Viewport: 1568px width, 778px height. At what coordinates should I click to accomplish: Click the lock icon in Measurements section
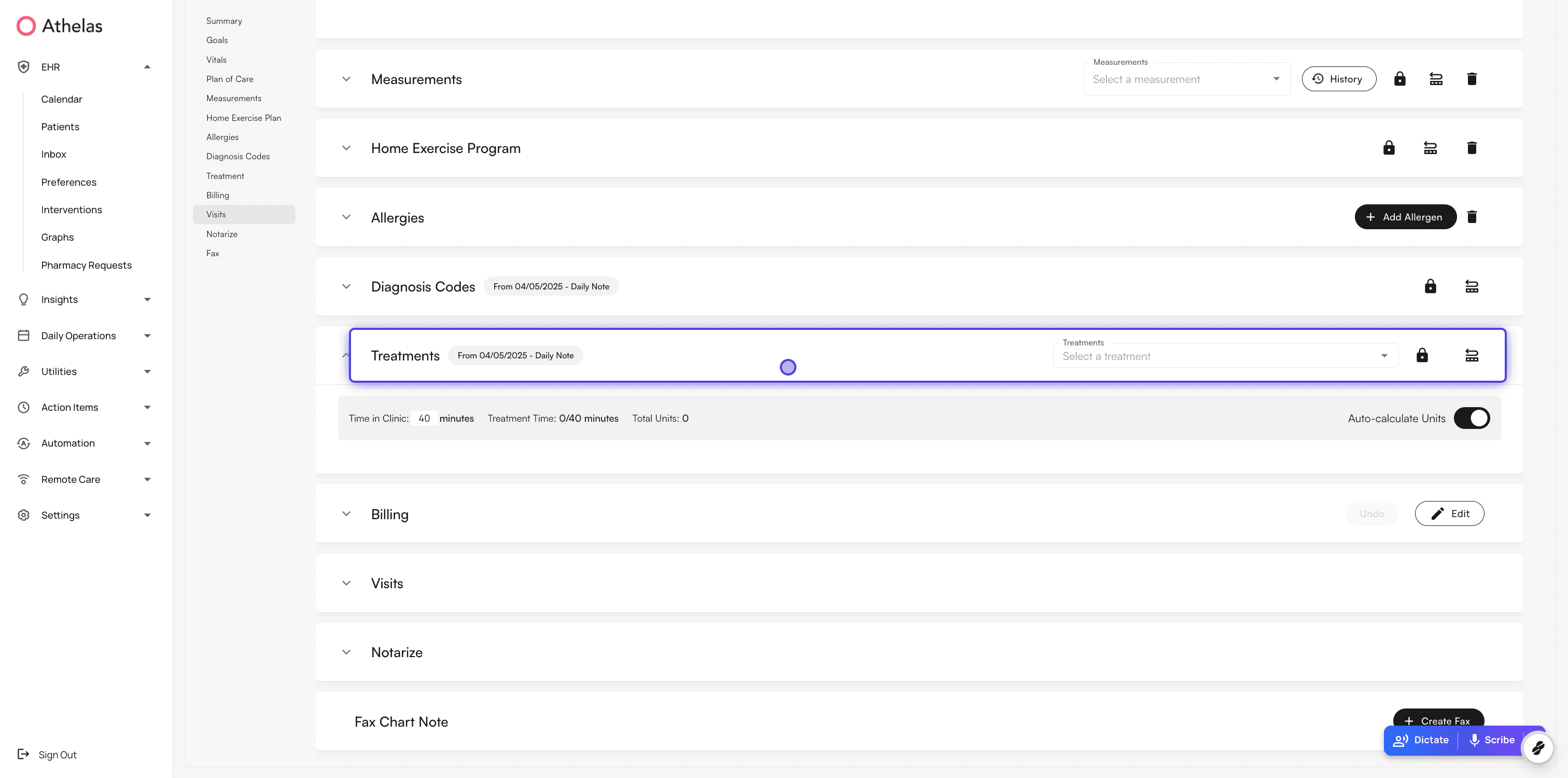(1399, 79)
